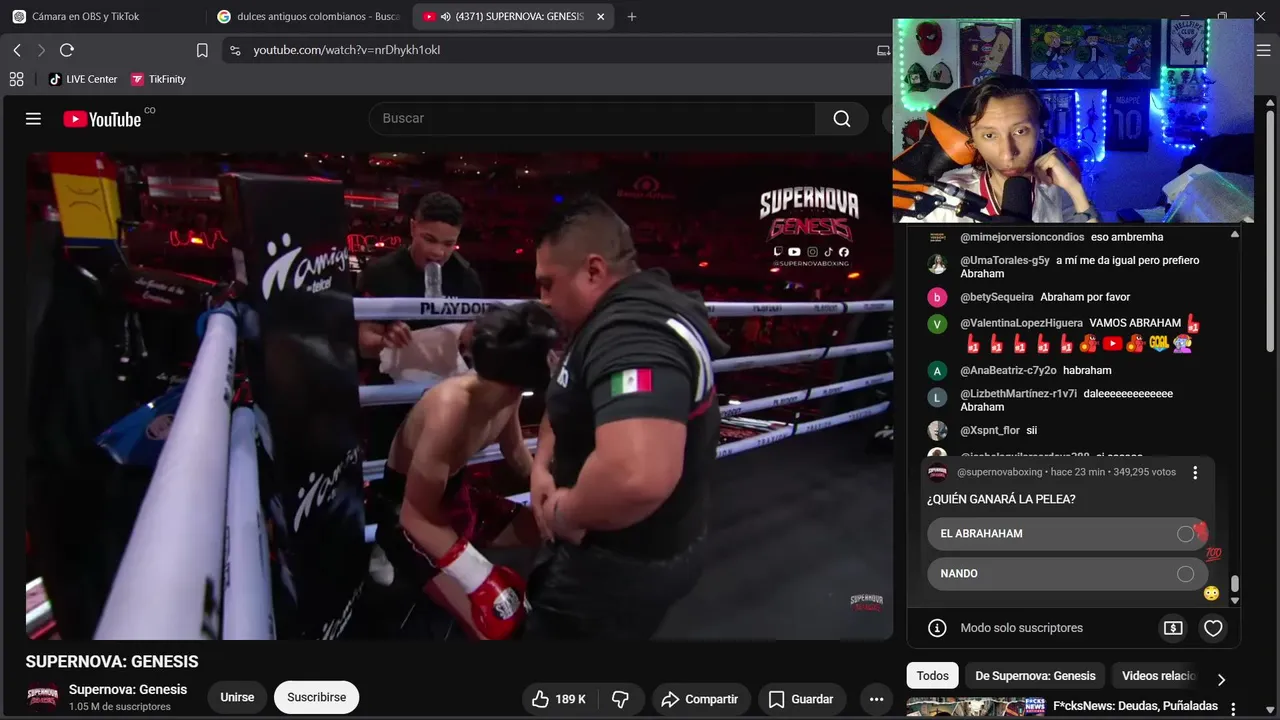This screenshot has width=1280, height=720.
Task: Open @betySequeira chat username
Action: tap(996, 297)
